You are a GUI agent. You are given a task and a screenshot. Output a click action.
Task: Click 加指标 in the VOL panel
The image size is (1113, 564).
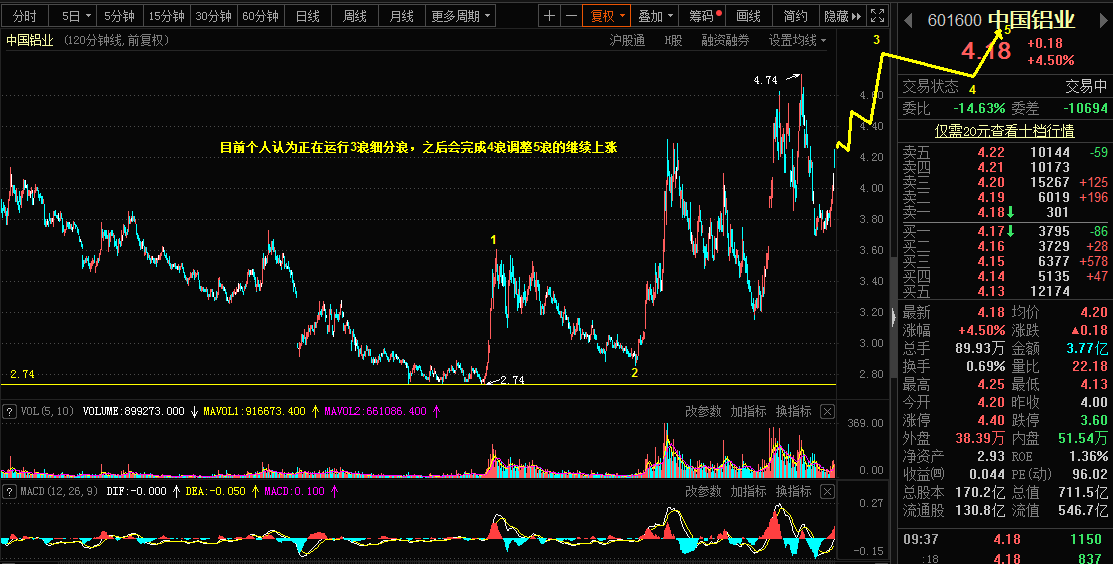point(748,411)
